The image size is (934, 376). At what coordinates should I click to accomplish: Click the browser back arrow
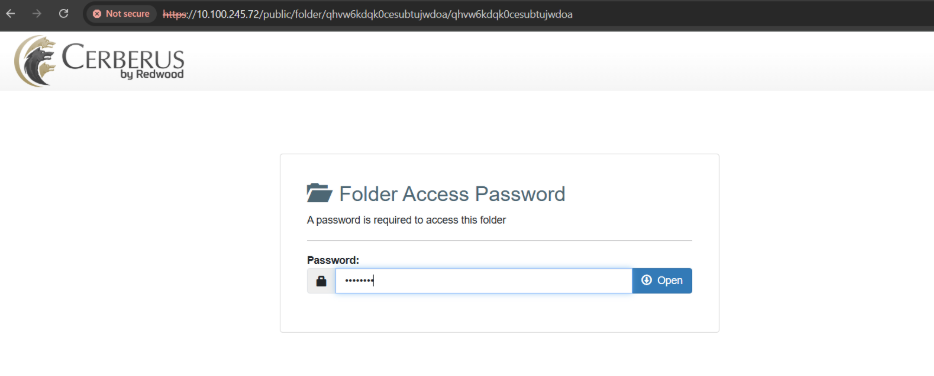click(11, 14)
